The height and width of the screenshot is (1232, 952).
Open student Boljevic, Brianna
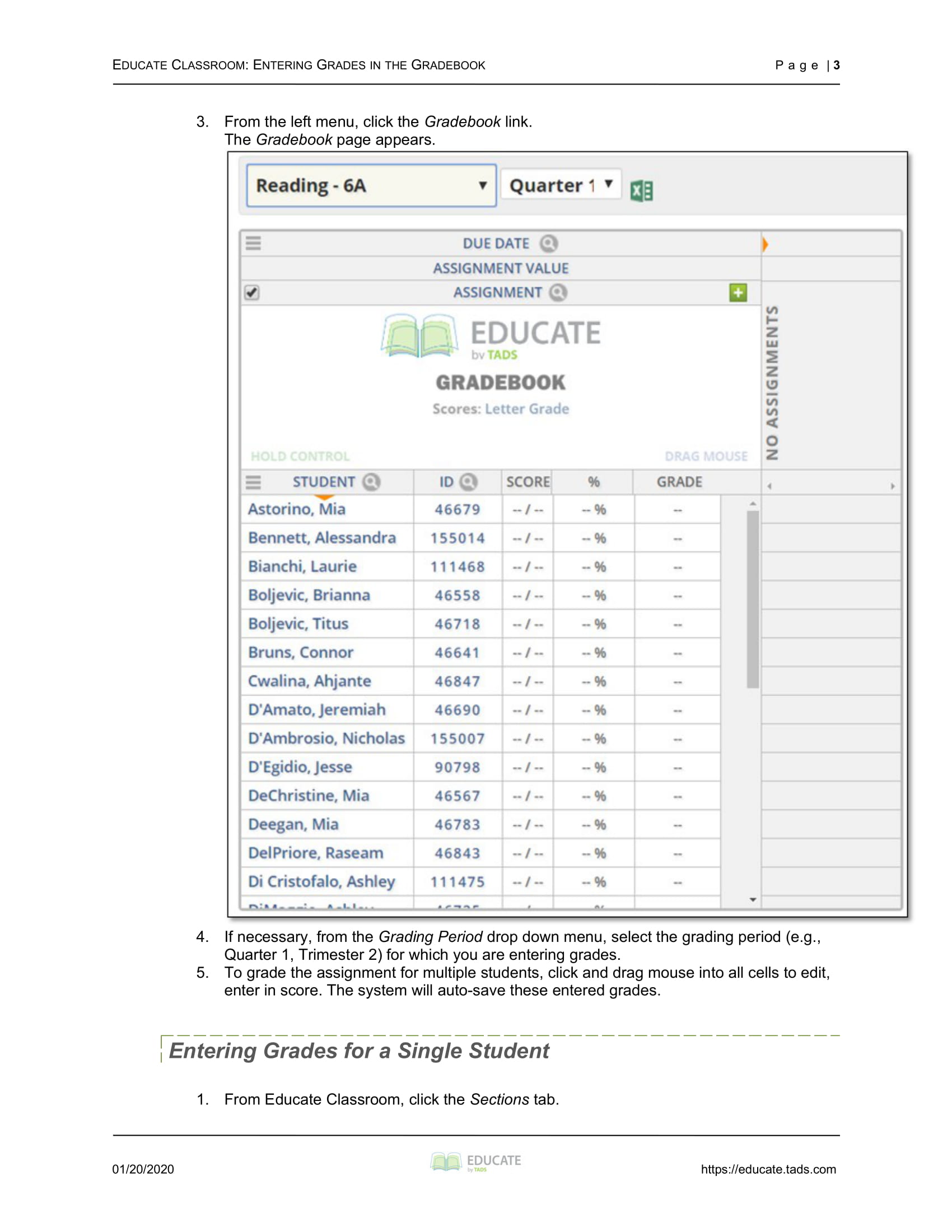point(309,595)
